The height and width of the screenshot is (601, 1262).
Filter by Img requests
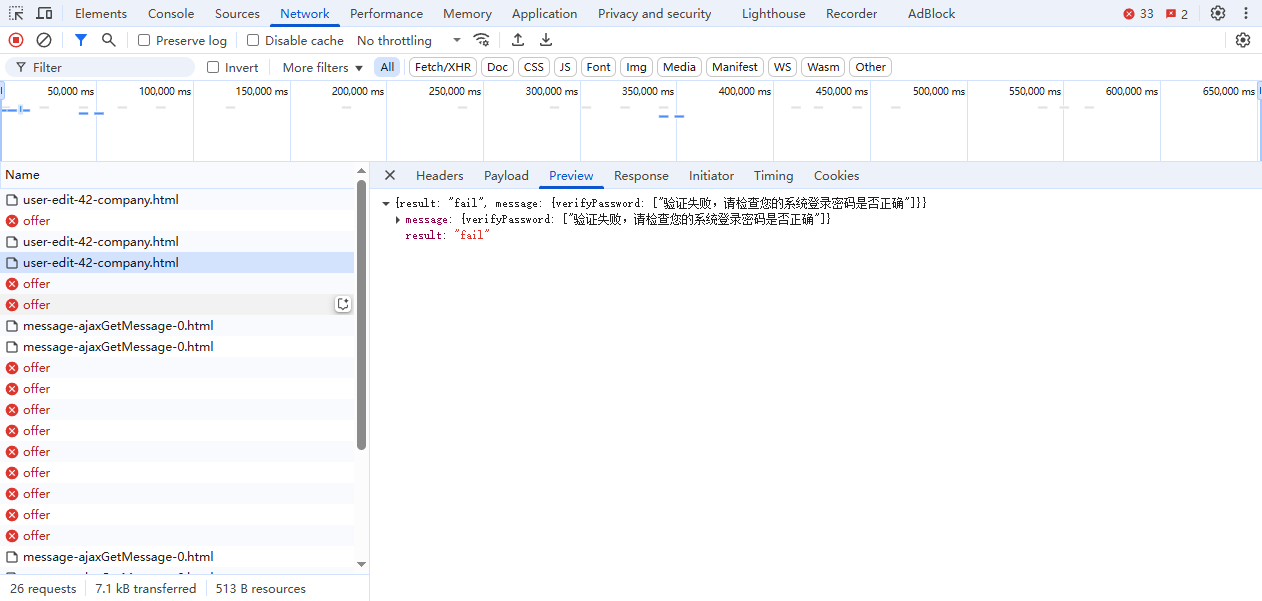click(636, 67)
